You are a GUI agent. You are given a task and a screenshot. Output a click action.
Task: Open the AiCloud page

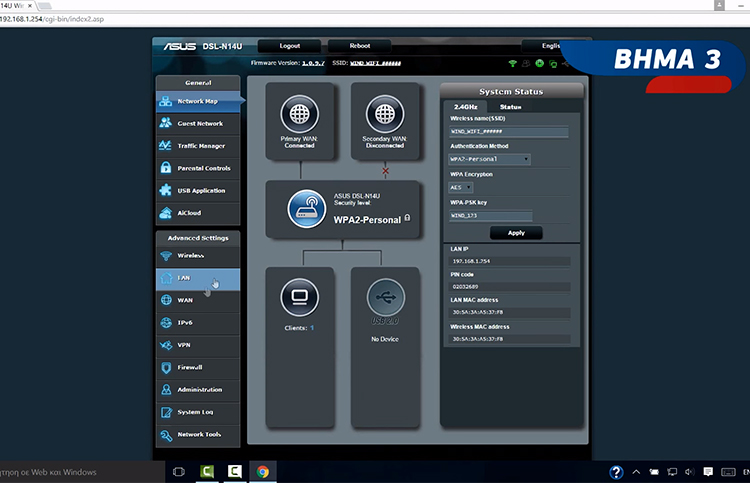198,213
